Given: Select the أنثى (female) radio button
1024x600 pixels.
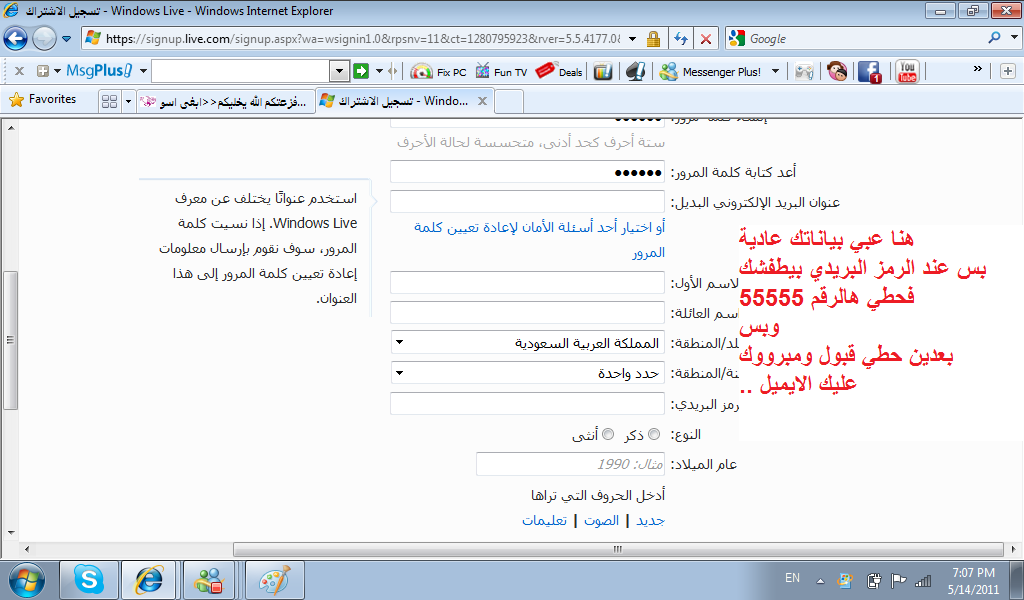Looking at the screenshot, I should tap(608, 434).
